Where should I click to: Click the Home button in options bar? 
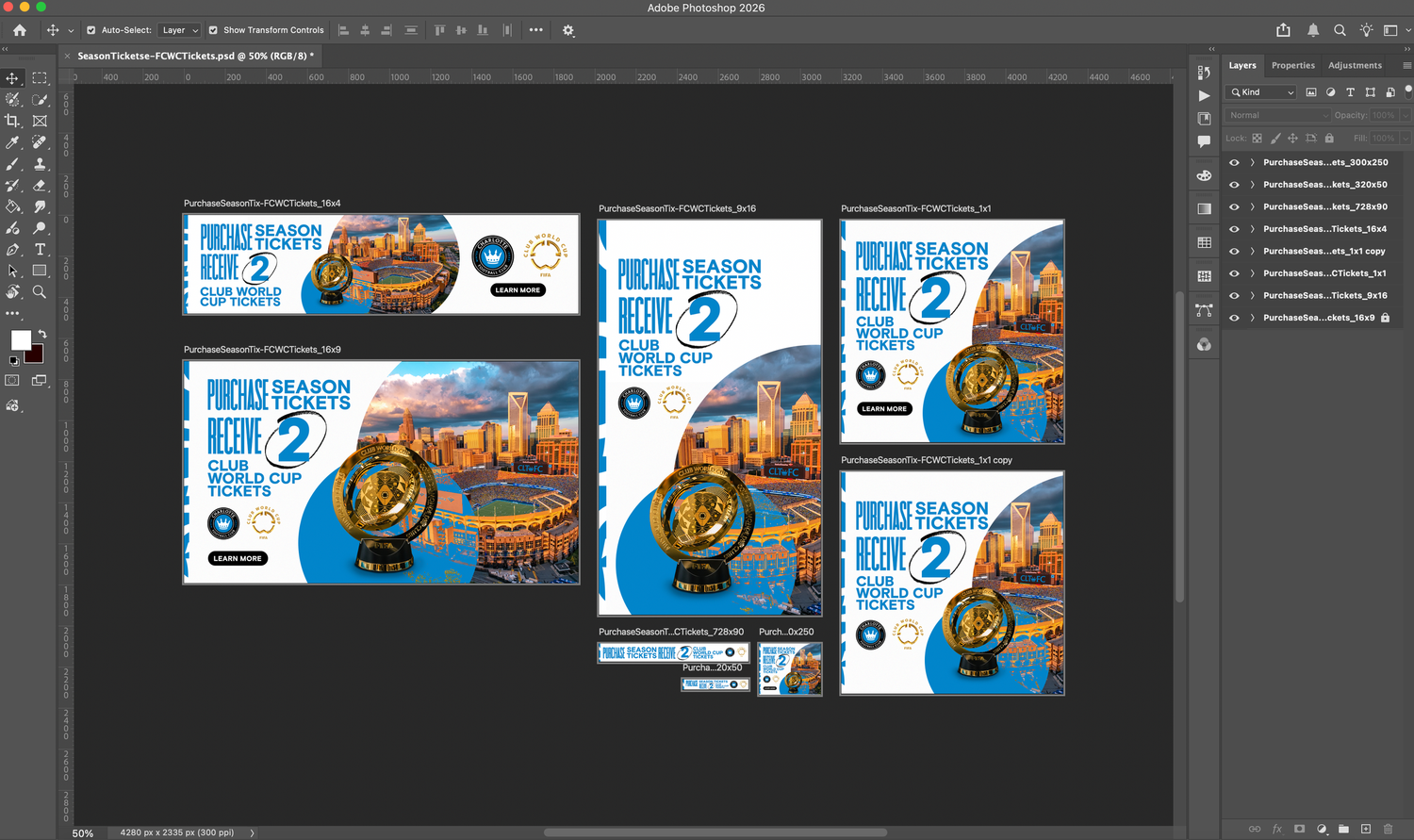click(19, 30)
